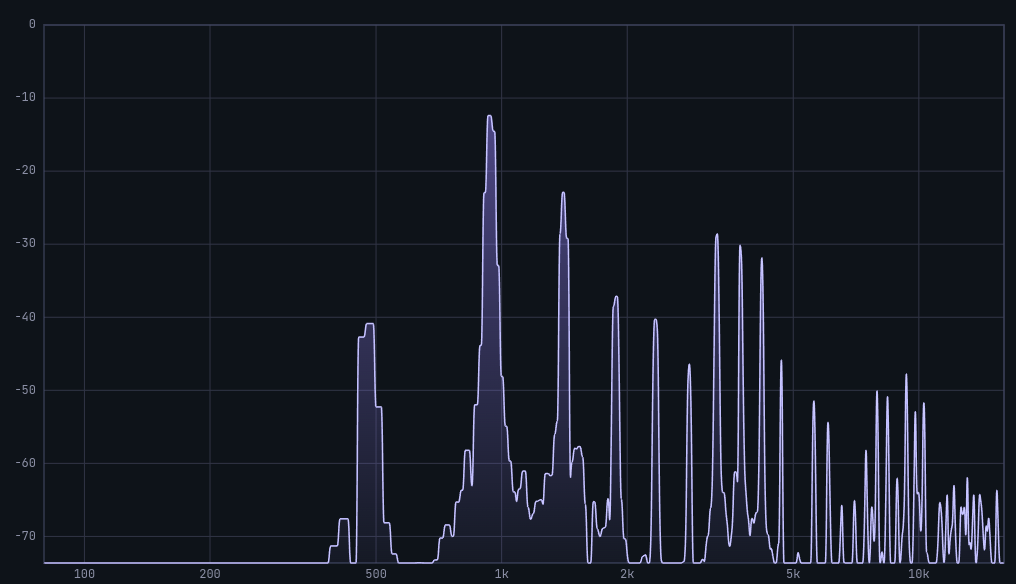Click the -70 dB axis label

[x=26, y=537]
